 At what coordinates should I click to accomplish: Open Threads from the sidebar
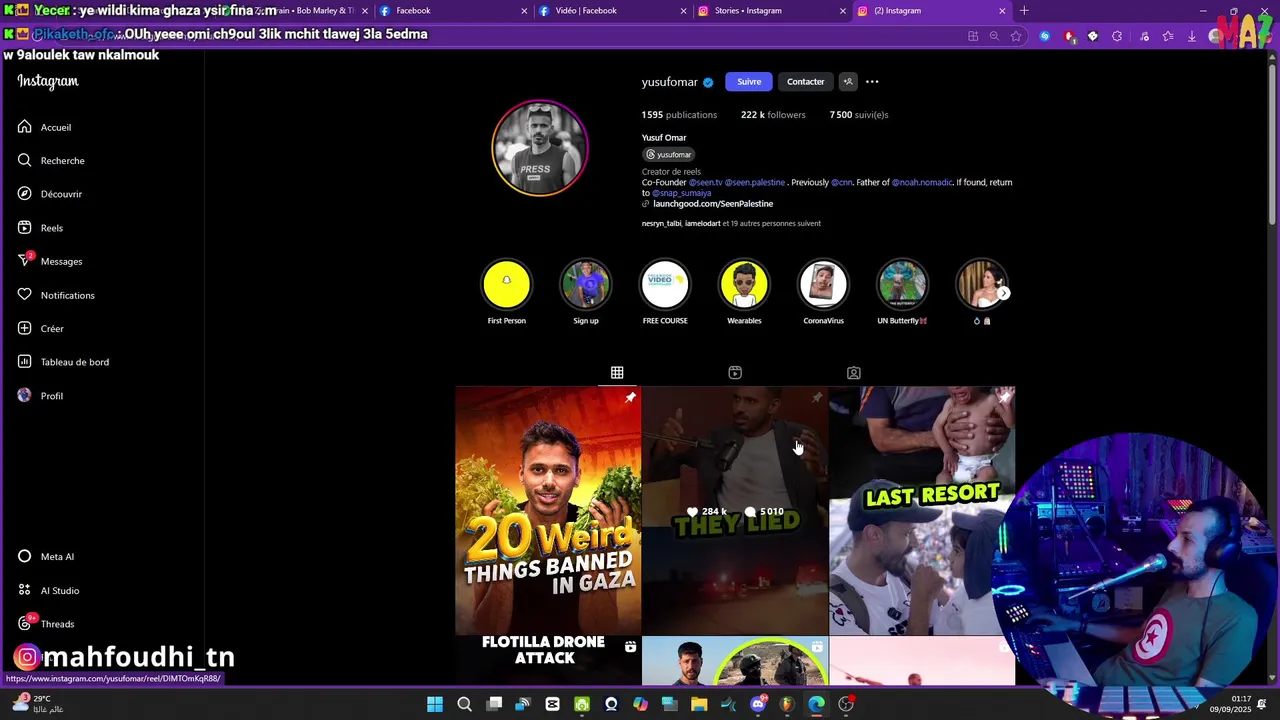[x=46, y=623]
